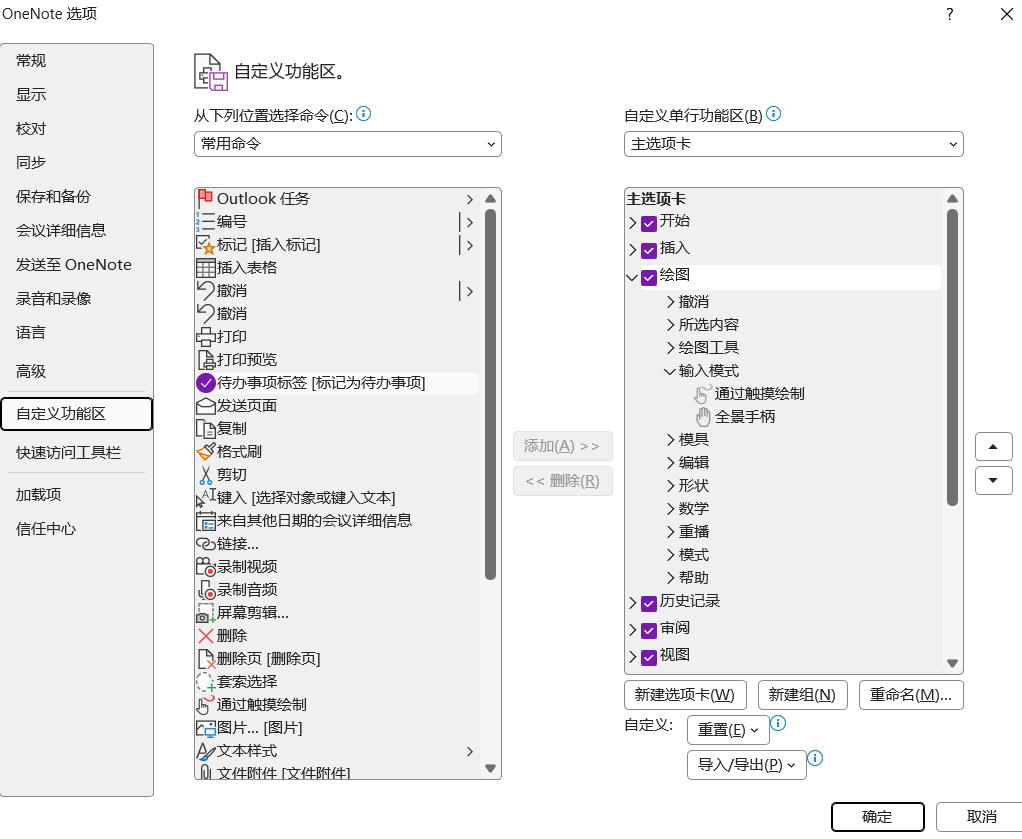Select the 编号 numbering list icon
Image resolution: width=1022 pixels, height=839 pixels.
pos(205,222)
